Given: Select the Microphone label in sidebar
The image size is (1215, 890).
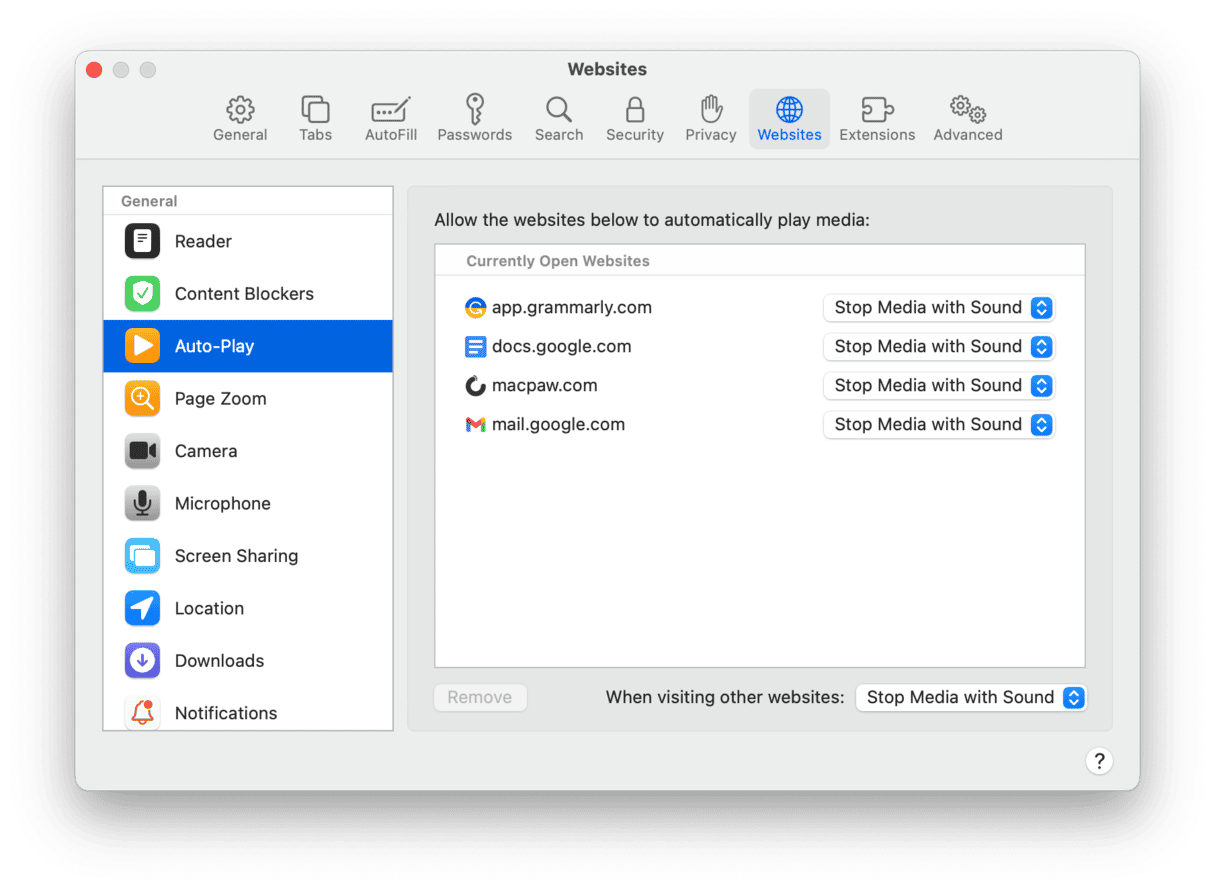Looking at the screenshot, I should 223,503.
